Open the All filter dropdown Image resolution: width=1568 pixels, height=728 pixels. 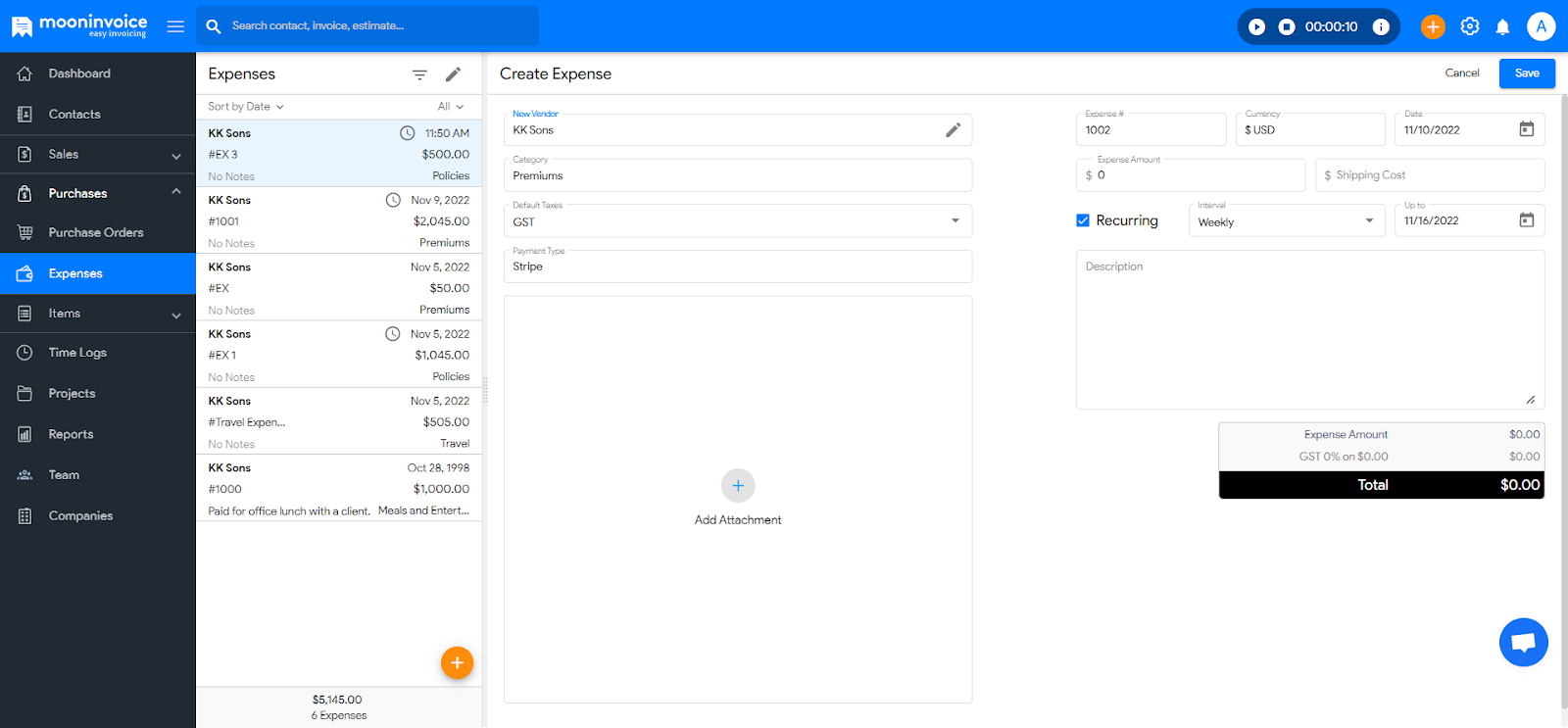(x=451, y=107)
